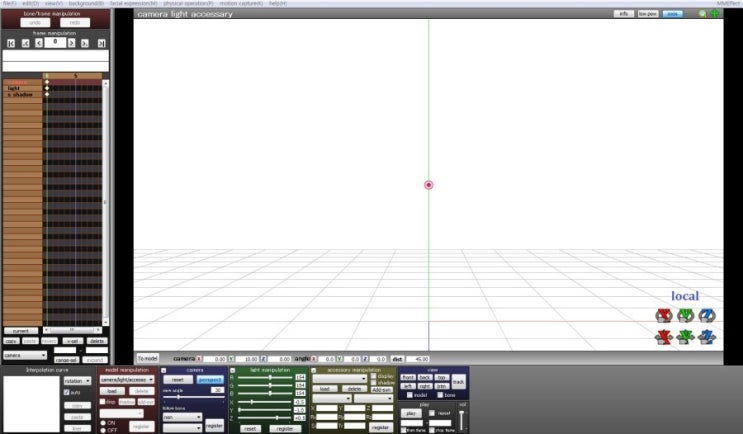Click the frame number input field
The image size is (743, 434).
tap(55, 44)
